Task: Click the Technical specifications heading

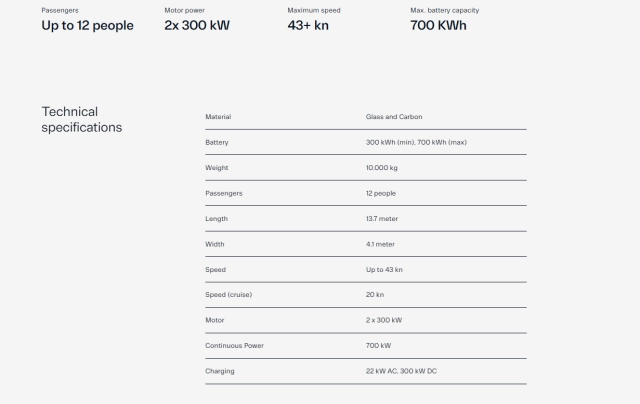Action: click(82, 119)
